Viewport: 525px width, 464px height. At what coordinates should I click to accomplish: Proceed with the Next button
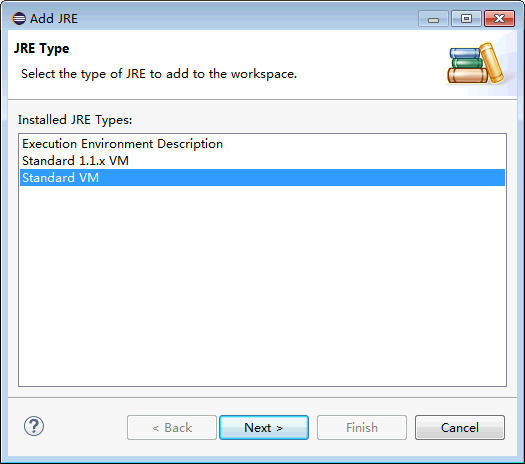click(264, 428)
